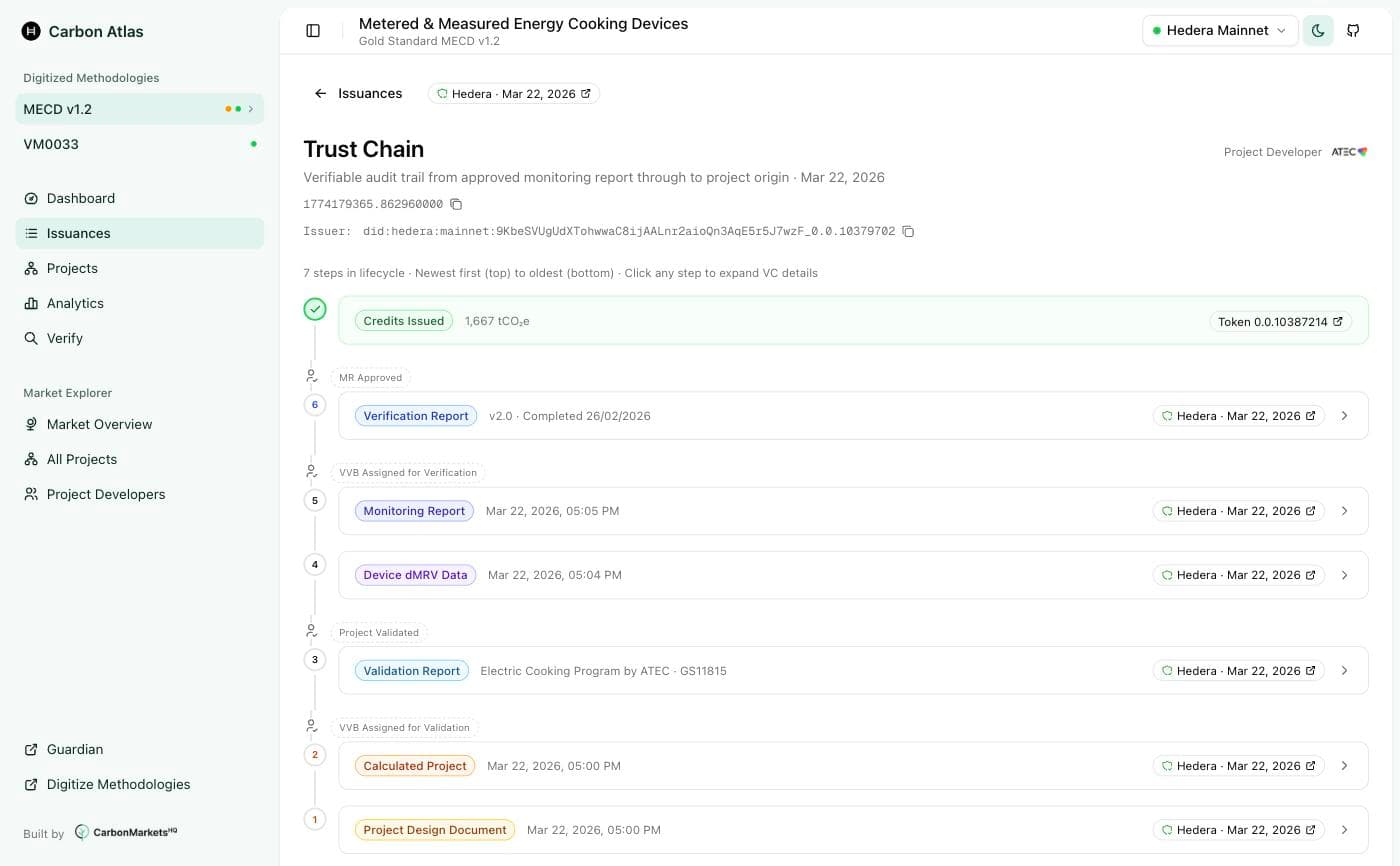Open Hedera link on Validation Report row
This screenshot has height=866, width=1400.
click(1238, 671)
